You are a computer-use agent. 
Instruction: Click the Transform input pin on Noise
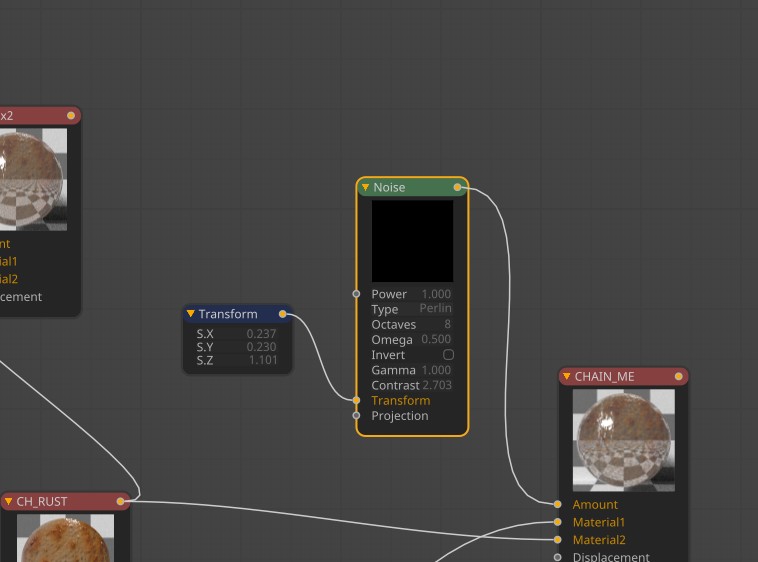[x=356, y=400]
